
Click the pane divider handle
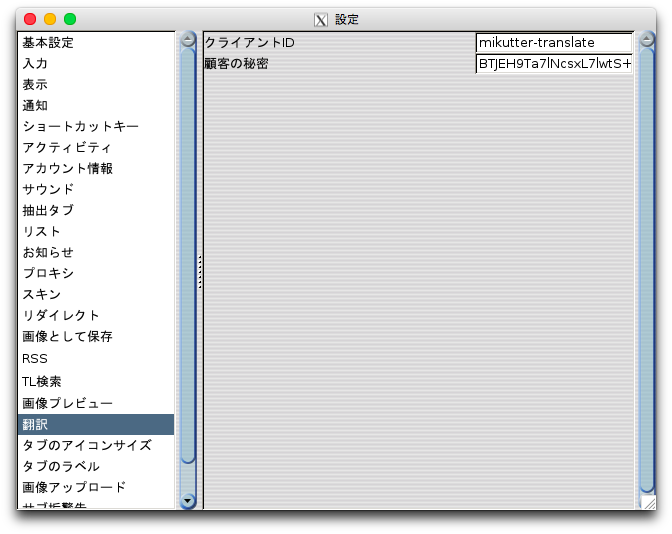tap(200, 272)
